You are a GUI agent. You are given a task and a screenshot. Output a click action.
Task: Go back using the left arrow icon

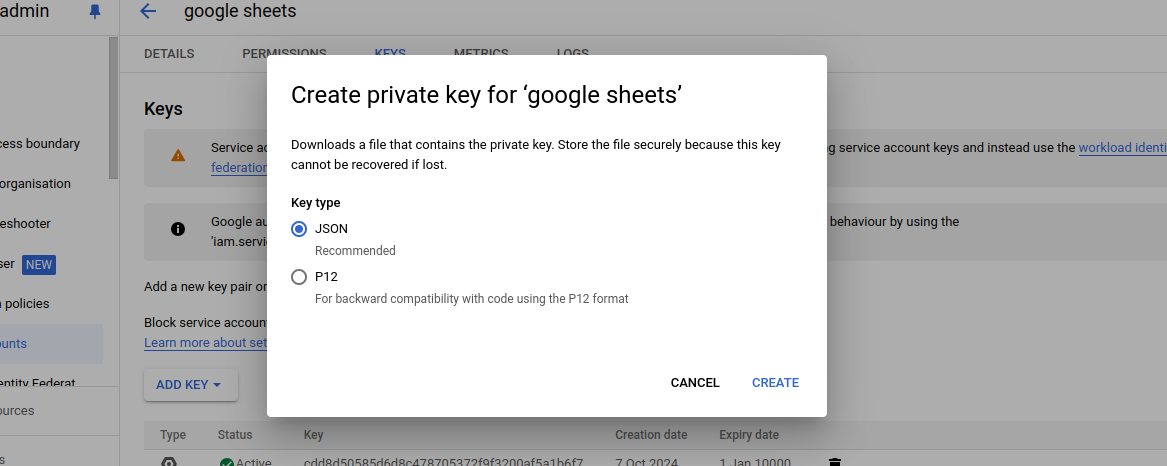(148, 11)
